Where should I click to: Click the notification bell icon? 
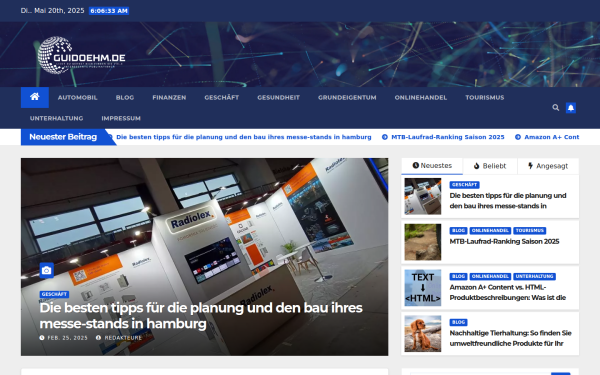click(571, 108)
